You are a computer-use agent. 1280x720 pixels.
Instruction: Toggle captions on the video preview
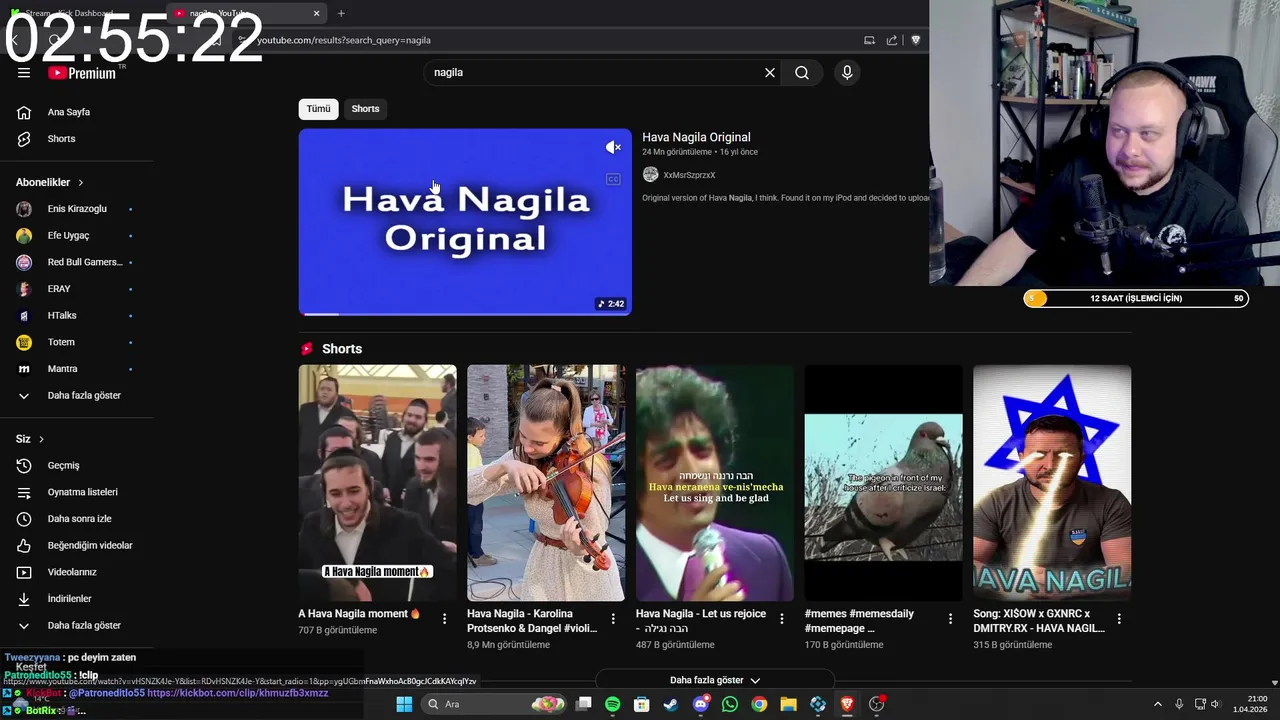click(x=613, y=179)
